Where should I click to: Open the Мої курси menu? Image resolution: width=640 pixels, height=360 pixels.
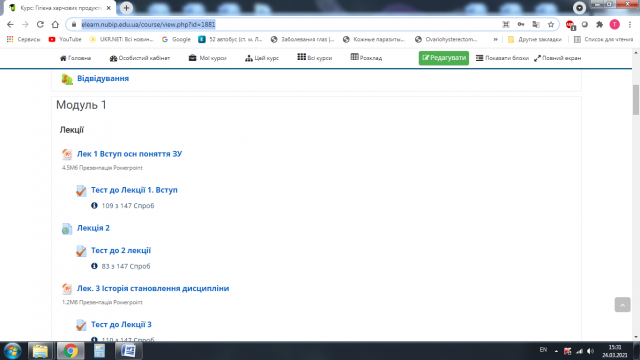click(207, 58)
